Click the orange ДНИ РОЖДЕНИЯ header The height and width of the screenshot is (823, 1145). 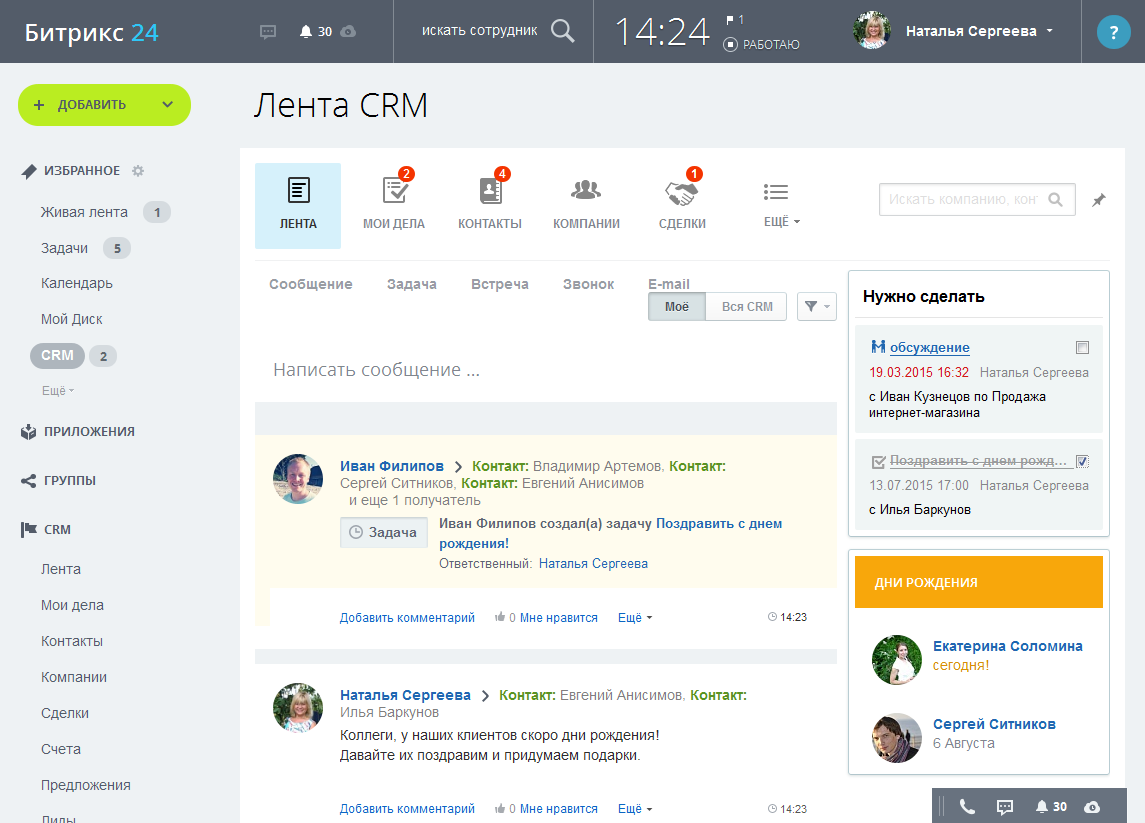[978, 582]
